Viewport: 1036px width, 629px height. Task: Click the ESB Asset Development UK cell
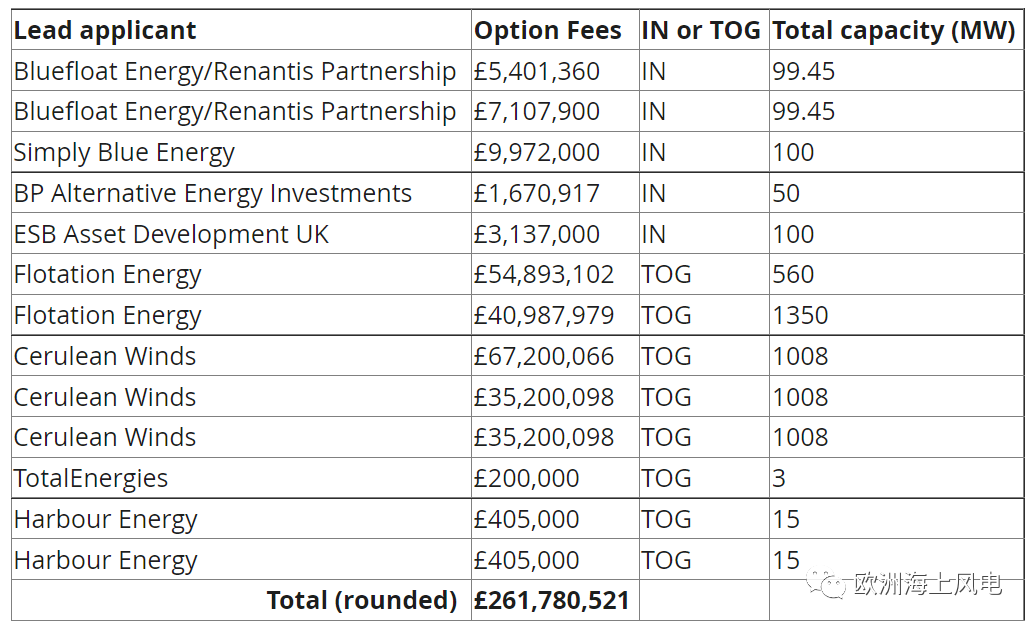(171, 234)
